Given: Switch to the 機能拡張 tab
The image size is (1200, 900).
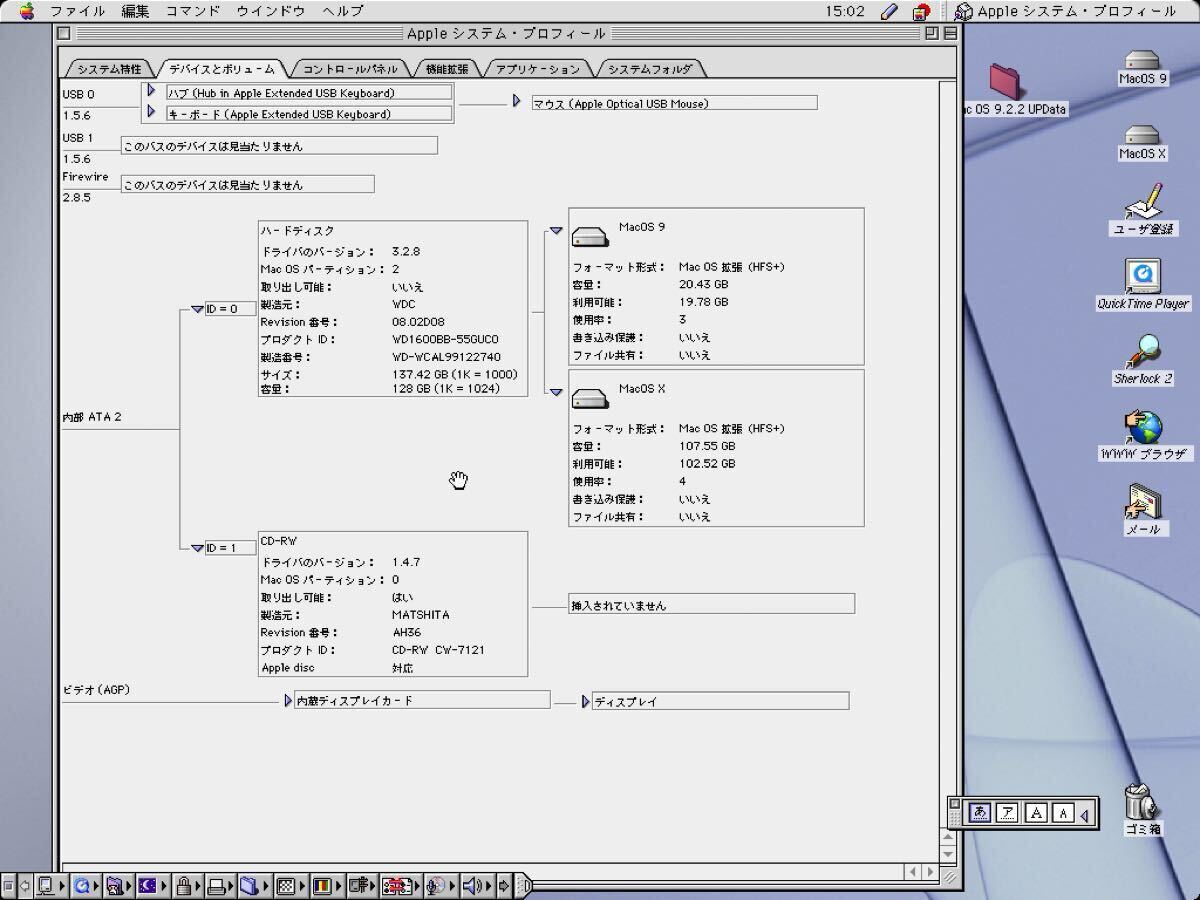Looking at the screenshot, I should (446, 69).
